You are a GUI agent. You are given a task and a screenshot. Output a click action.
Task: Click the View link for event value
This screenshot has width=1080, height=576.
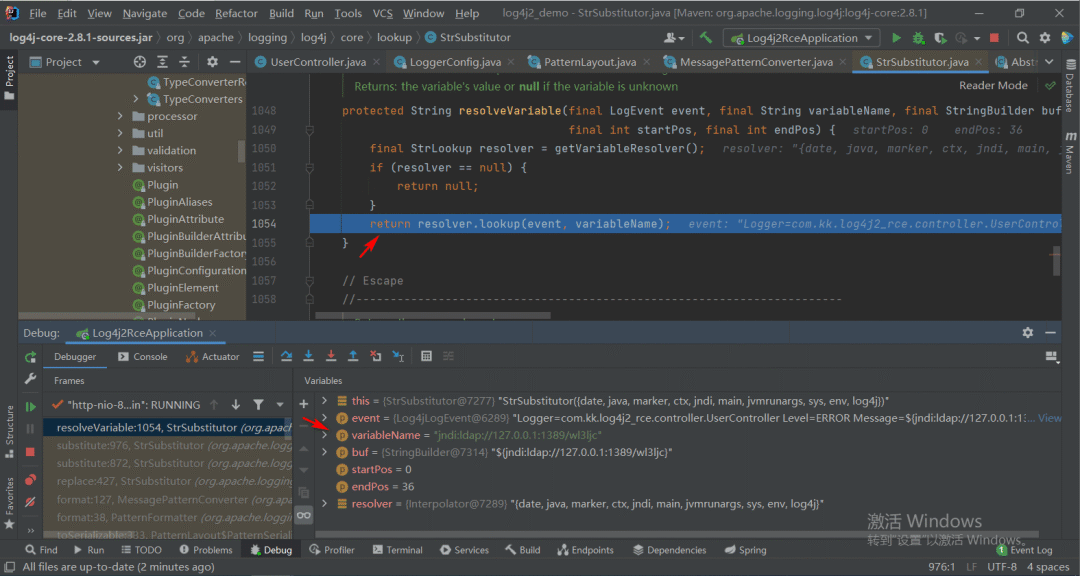(x=1050, y=418)
